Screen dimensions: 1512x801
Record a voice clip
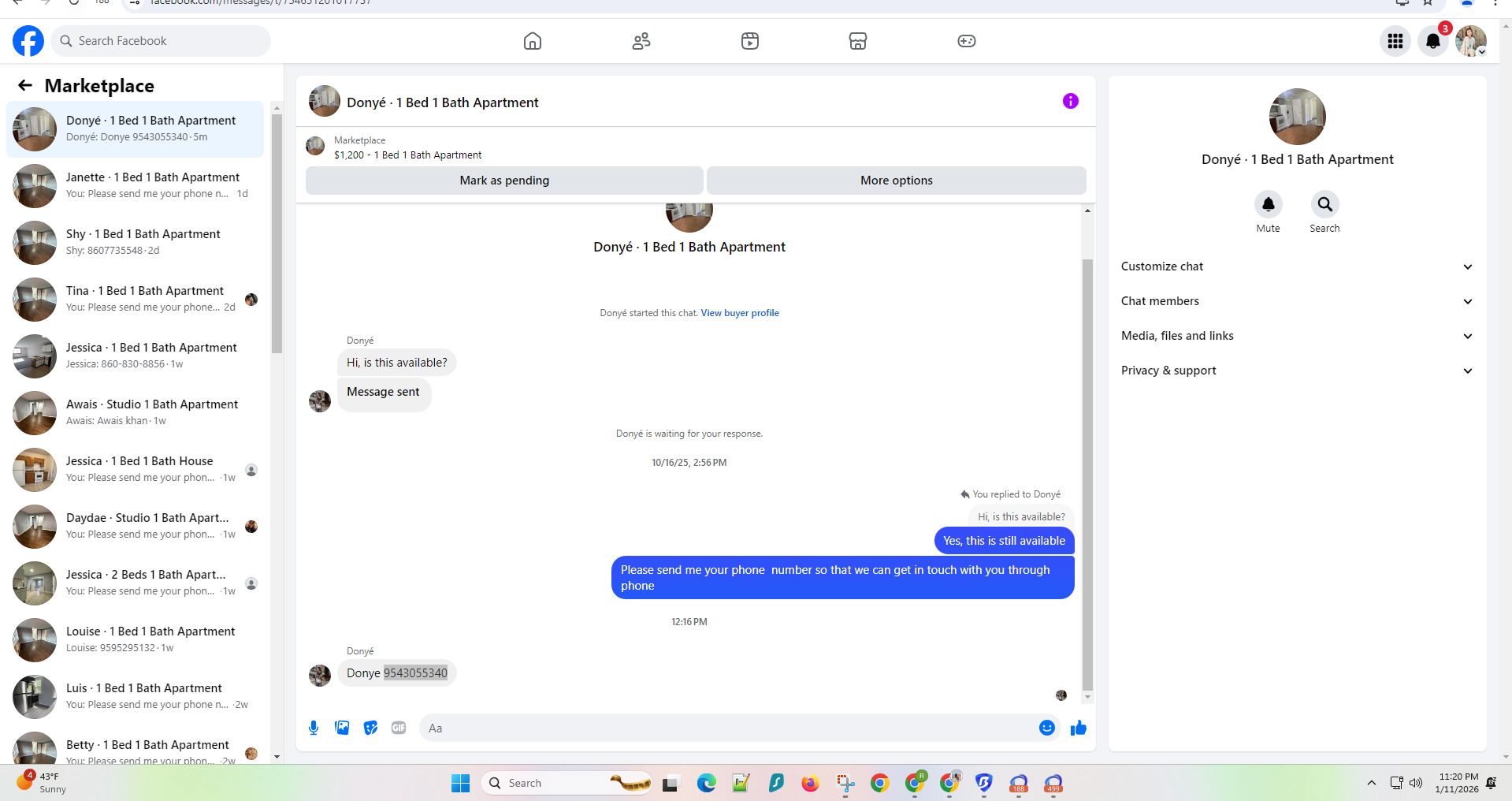pos(314,728)
